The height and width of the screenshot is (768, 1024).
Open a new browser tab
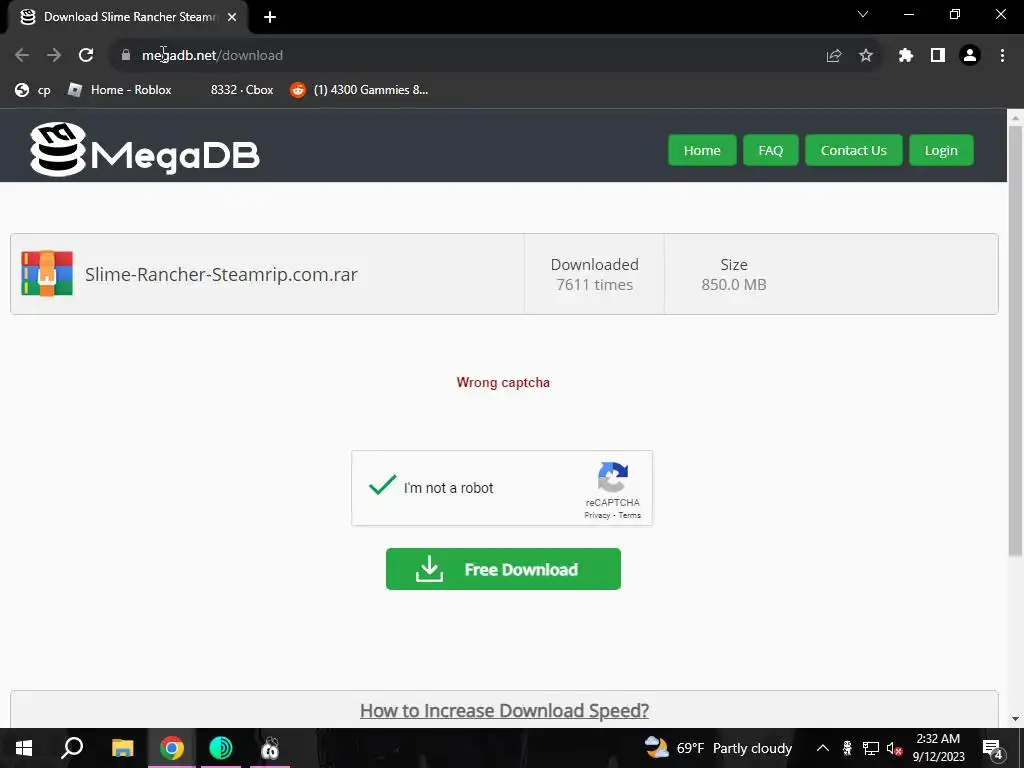pyautogui.click(x=270, y=18)
